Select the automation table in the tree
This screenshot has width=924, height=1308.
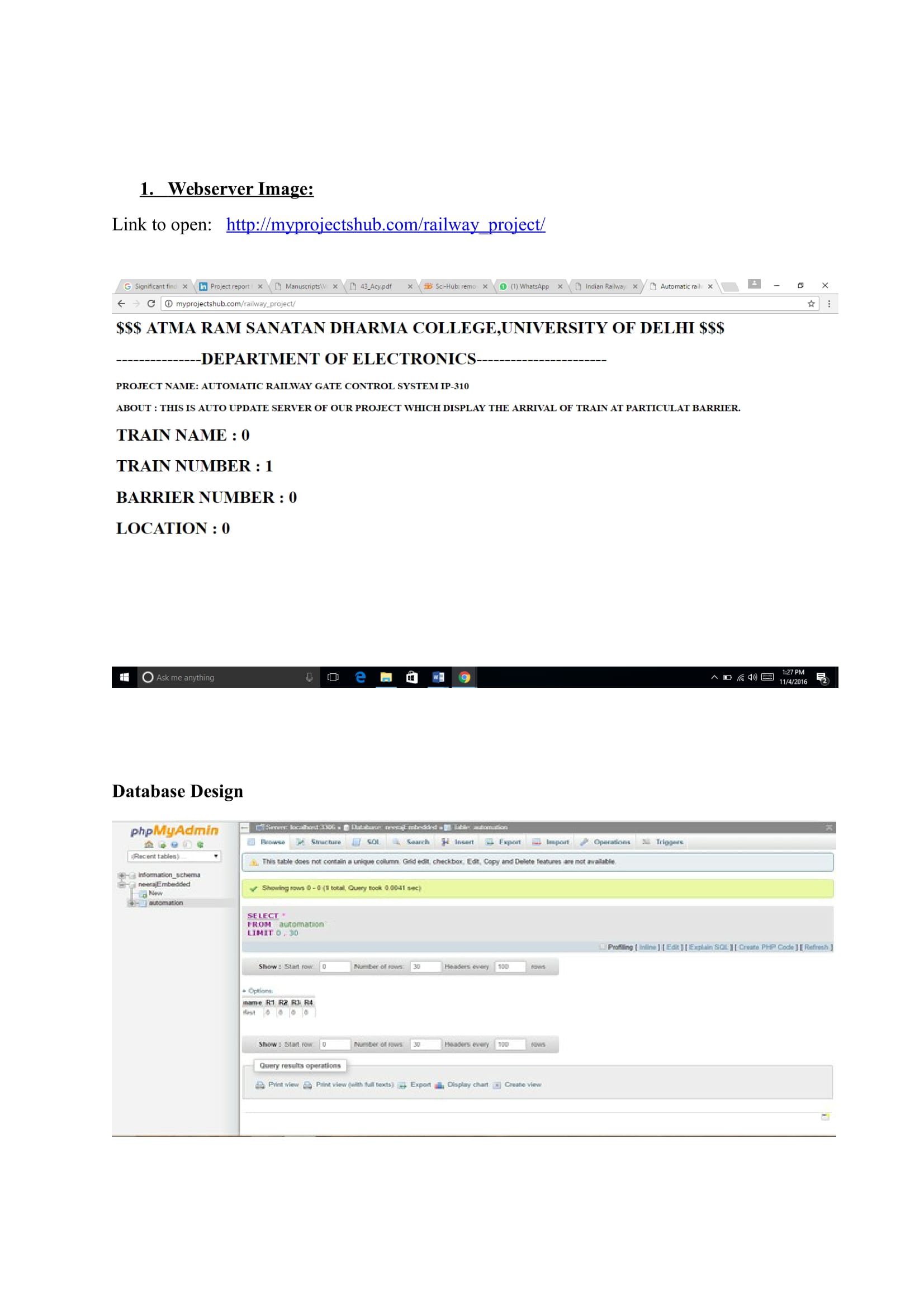tap(165, 903)
